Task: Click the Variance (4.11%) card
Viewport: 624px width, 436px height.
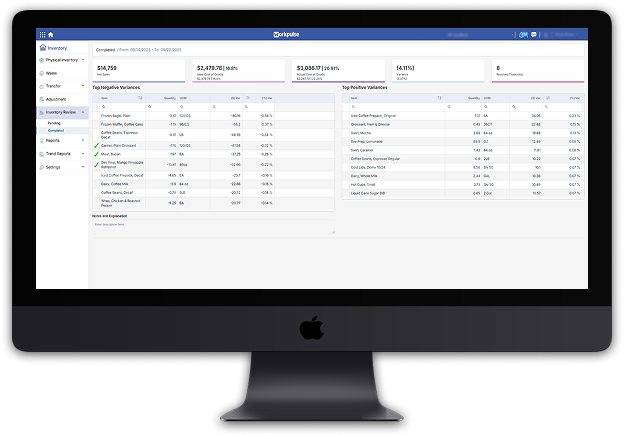Action: pos(438,71)
